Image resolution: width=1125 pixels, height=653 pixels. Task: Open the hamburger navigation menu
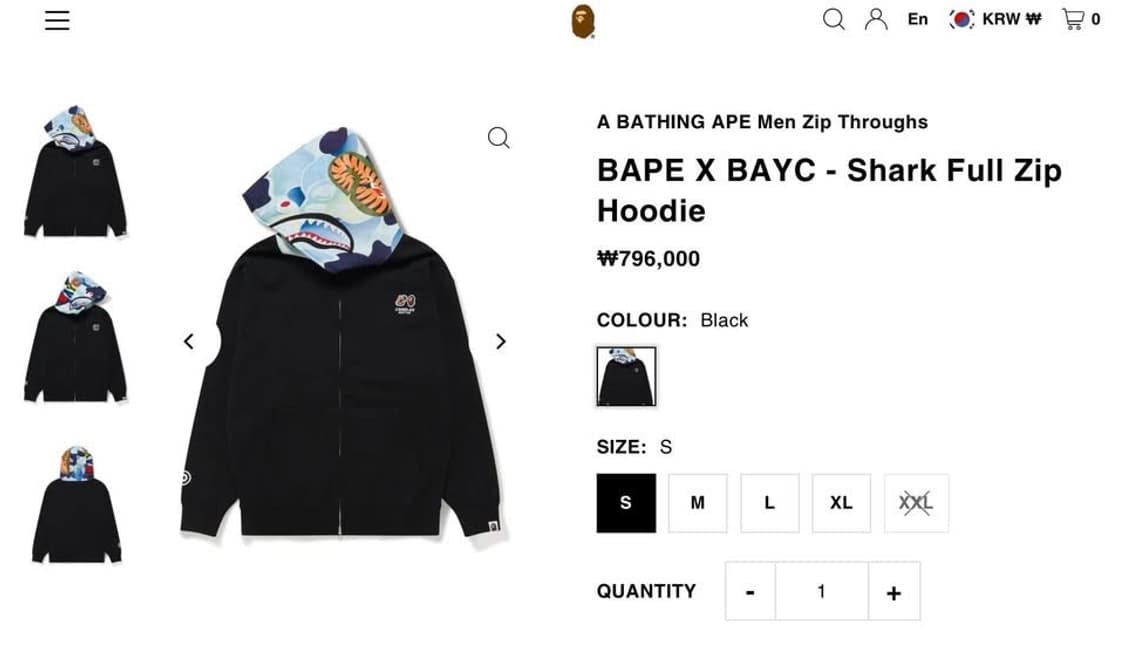(57, 20)
